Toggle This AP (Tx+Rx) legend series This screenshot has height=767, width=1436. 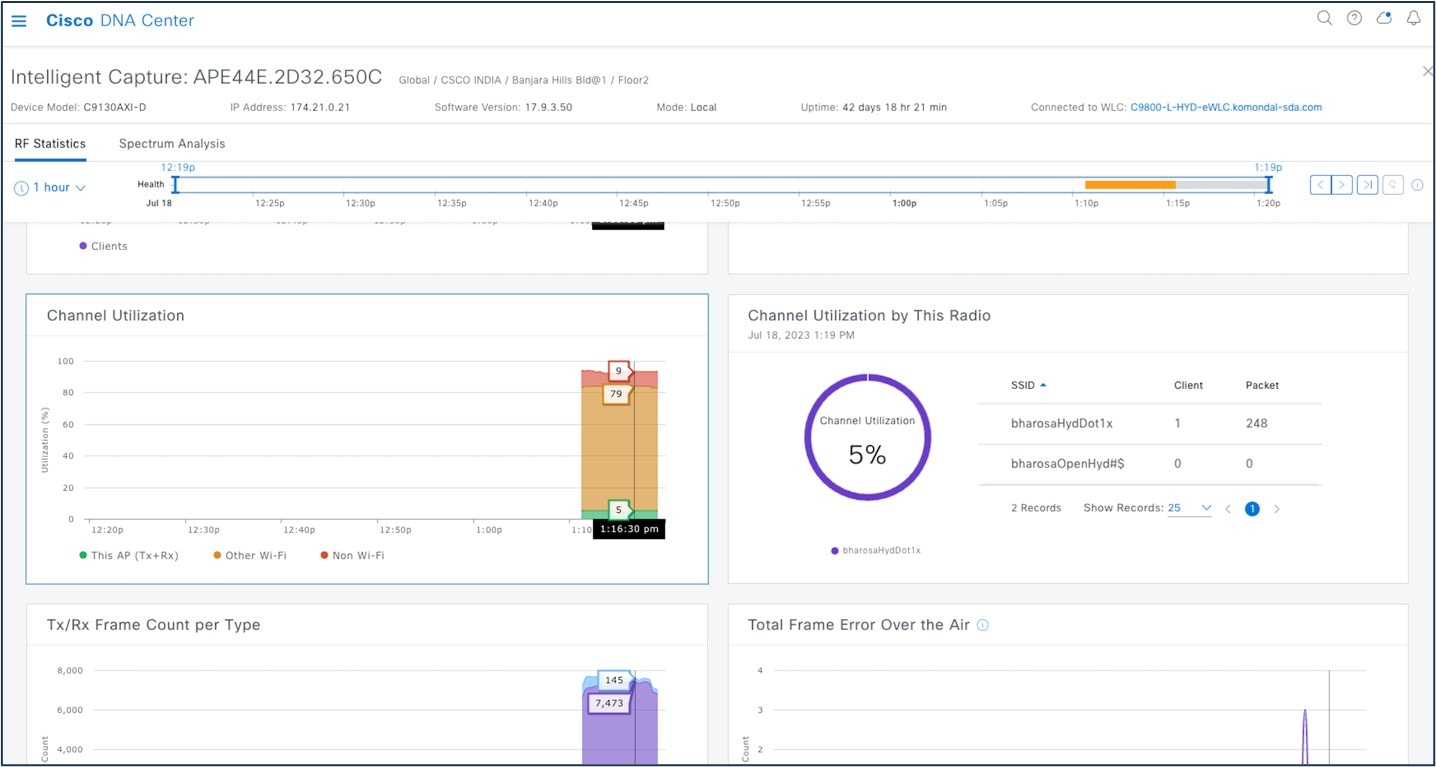tap(129, 555)
